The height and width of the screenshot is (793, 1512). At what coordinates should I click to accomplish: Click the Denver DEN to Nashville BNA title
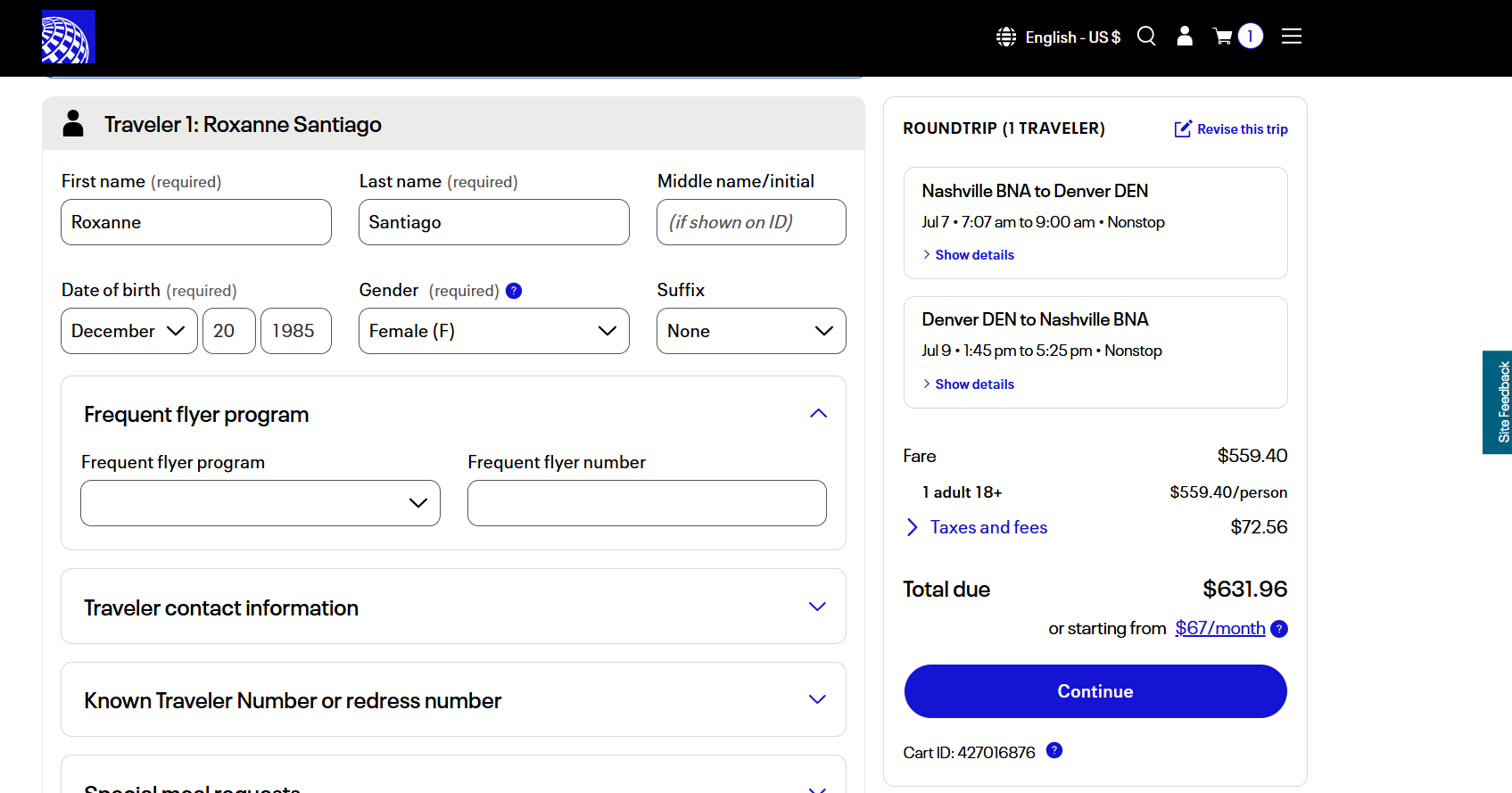1035,319
